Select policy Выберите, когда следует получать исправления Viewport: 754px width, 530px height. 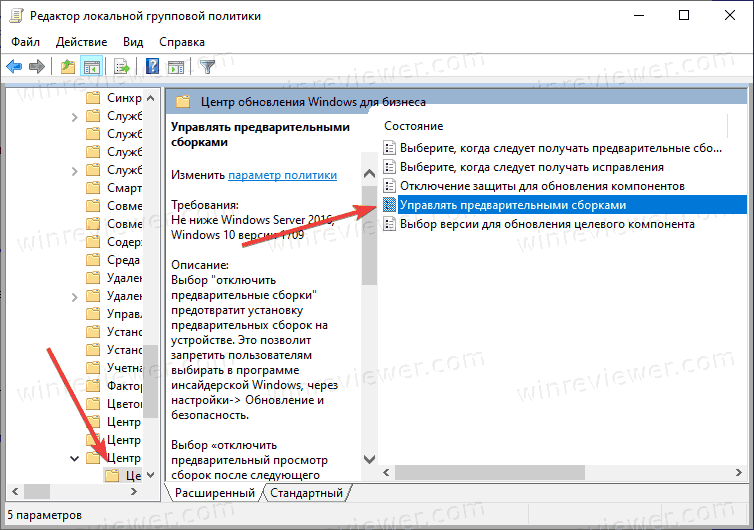pyautogui.click(x=532, y=167)
